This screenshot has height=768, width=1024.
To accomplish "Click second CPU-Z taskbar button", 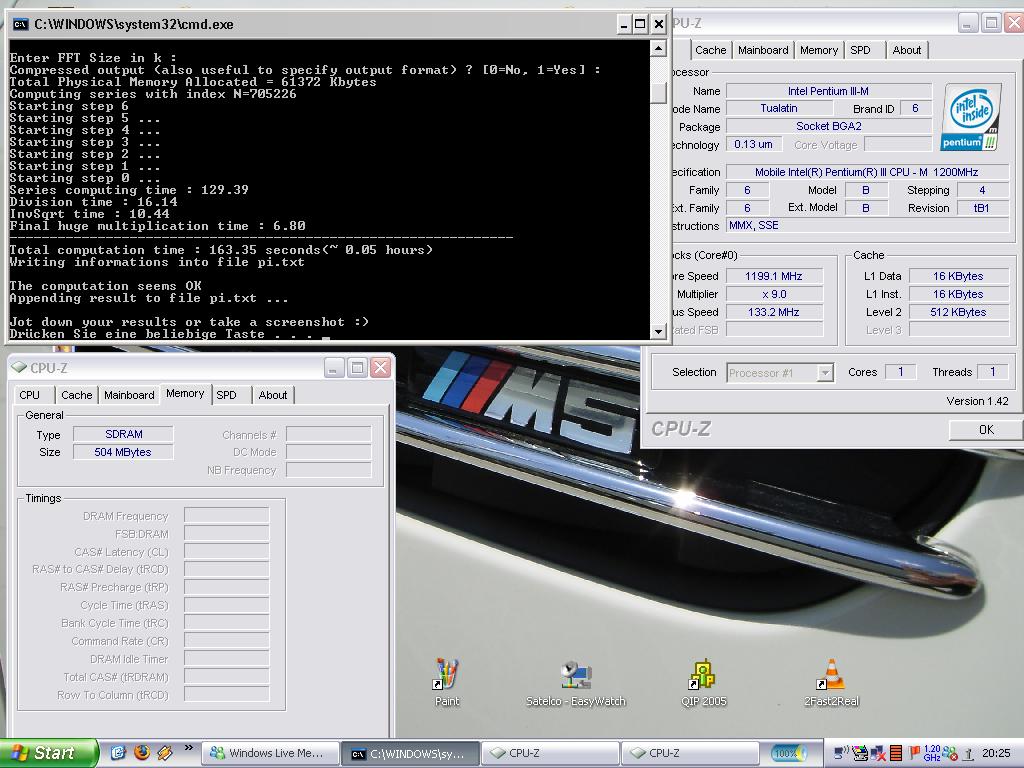I will (690, 753).
